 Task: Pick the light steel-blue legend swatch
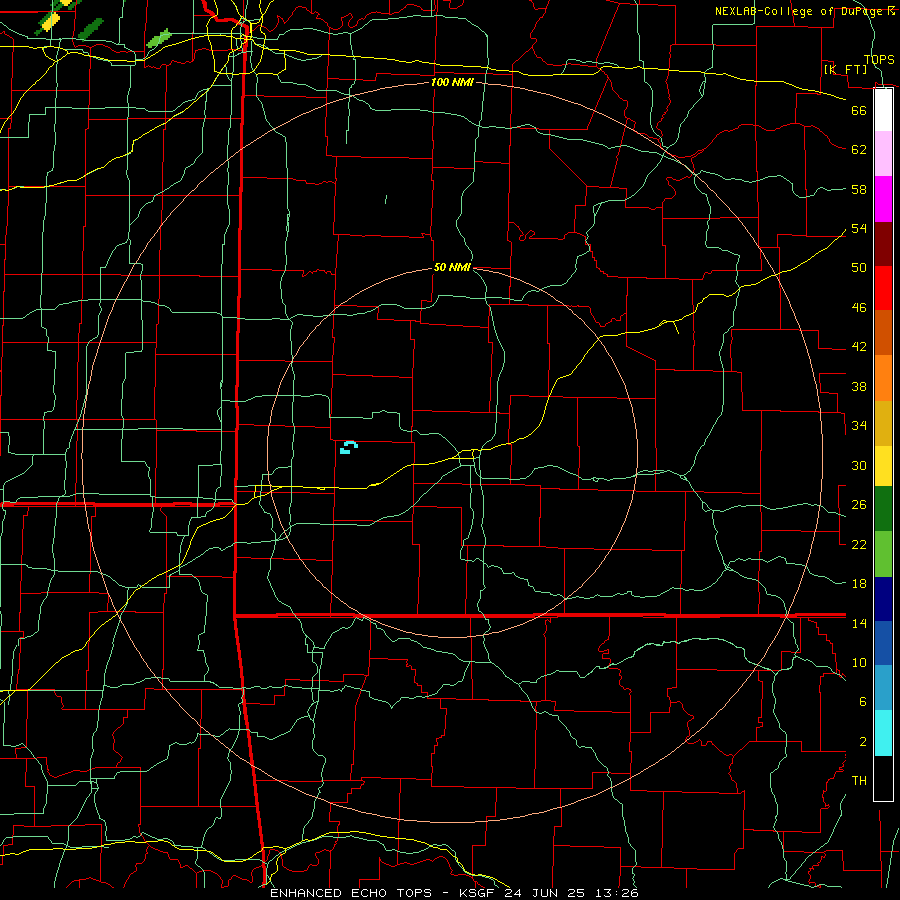pyautogui.click(x=883, y=688)
